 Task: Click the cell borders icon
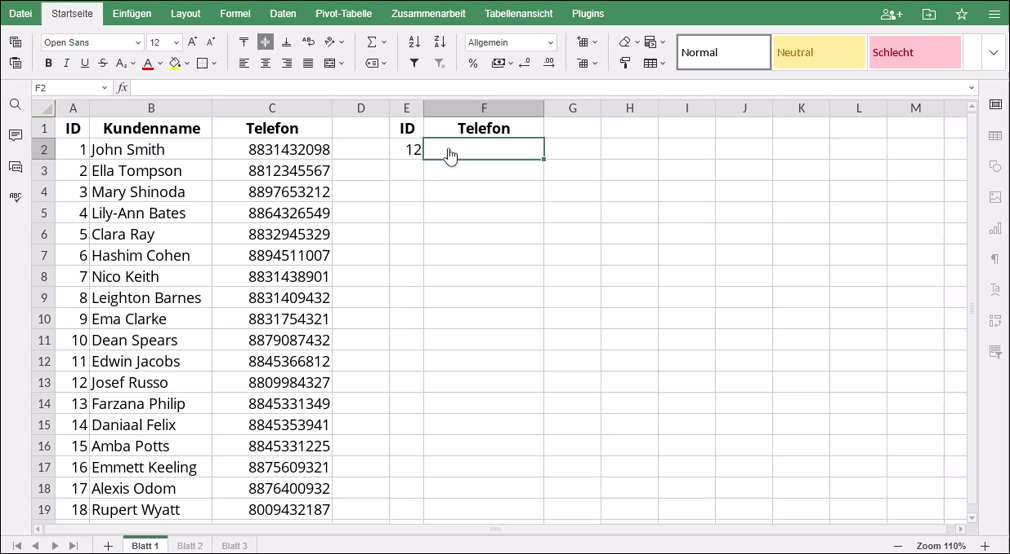202,63
